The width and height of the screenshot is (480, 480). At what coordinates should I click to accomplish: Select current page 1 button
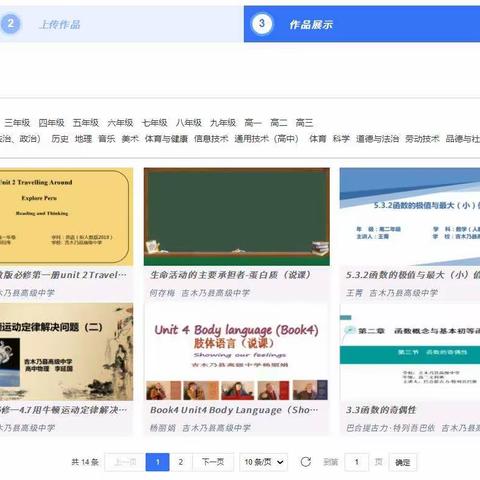point(157,462)
